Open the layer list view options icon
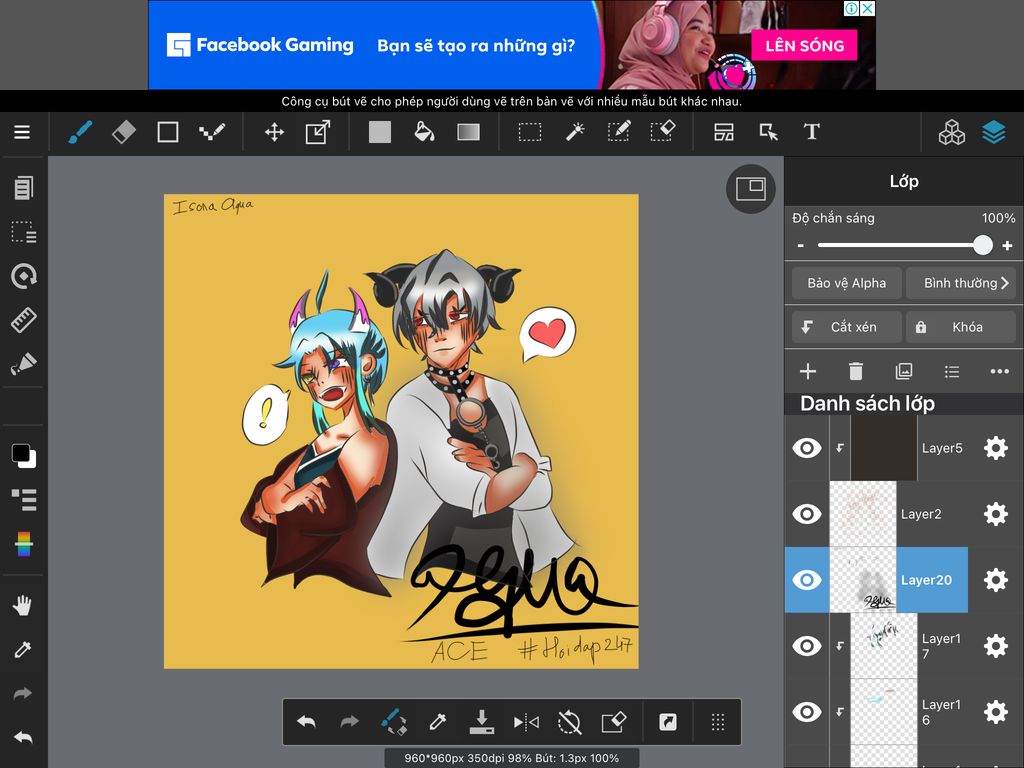 coord(952,372)
